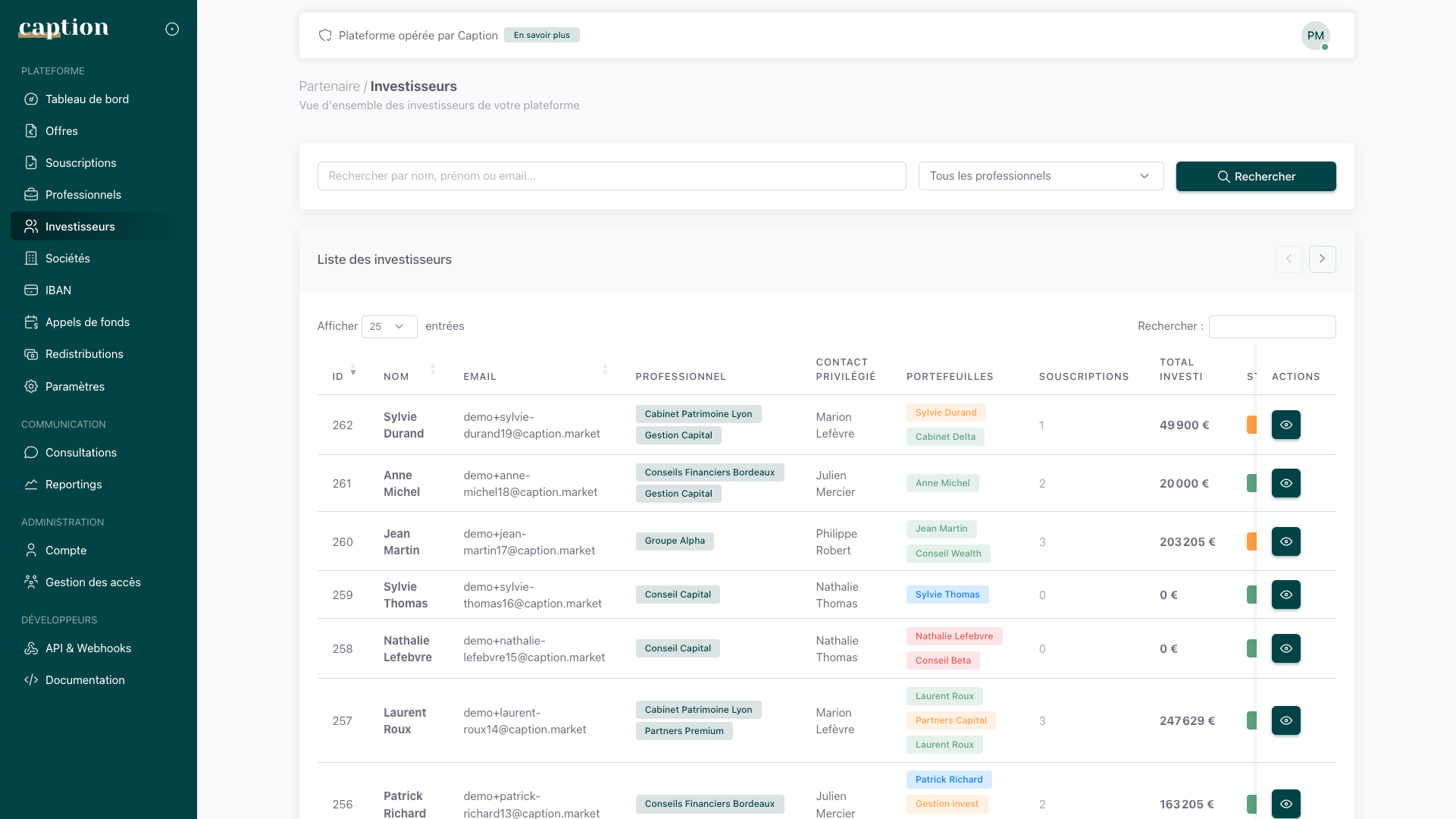Open the Souscriptions sidebar icon
This screenshot has width=1456, height=819.
tap(31, 163)
